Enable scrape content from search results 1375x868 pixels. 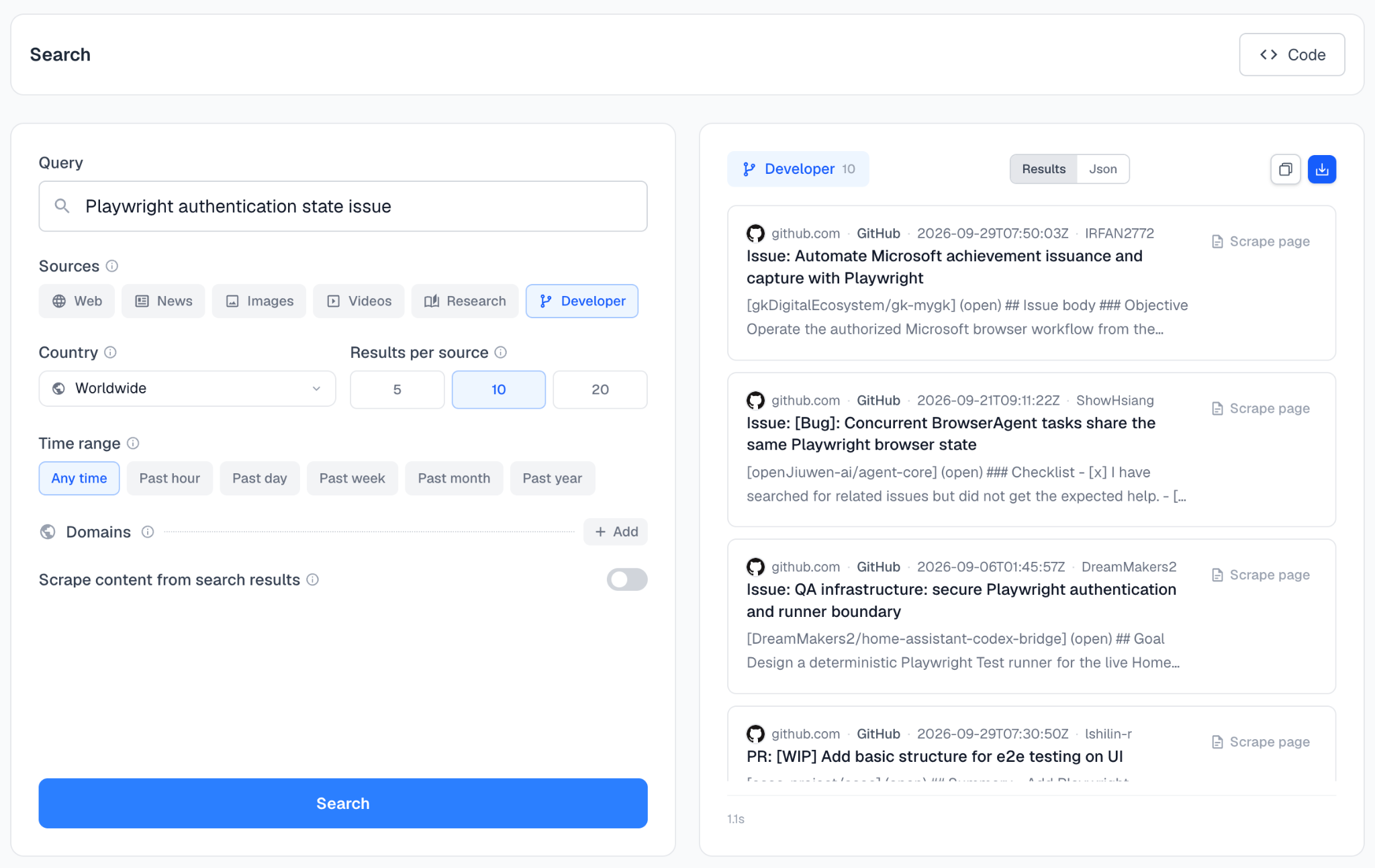coord(627,579)
